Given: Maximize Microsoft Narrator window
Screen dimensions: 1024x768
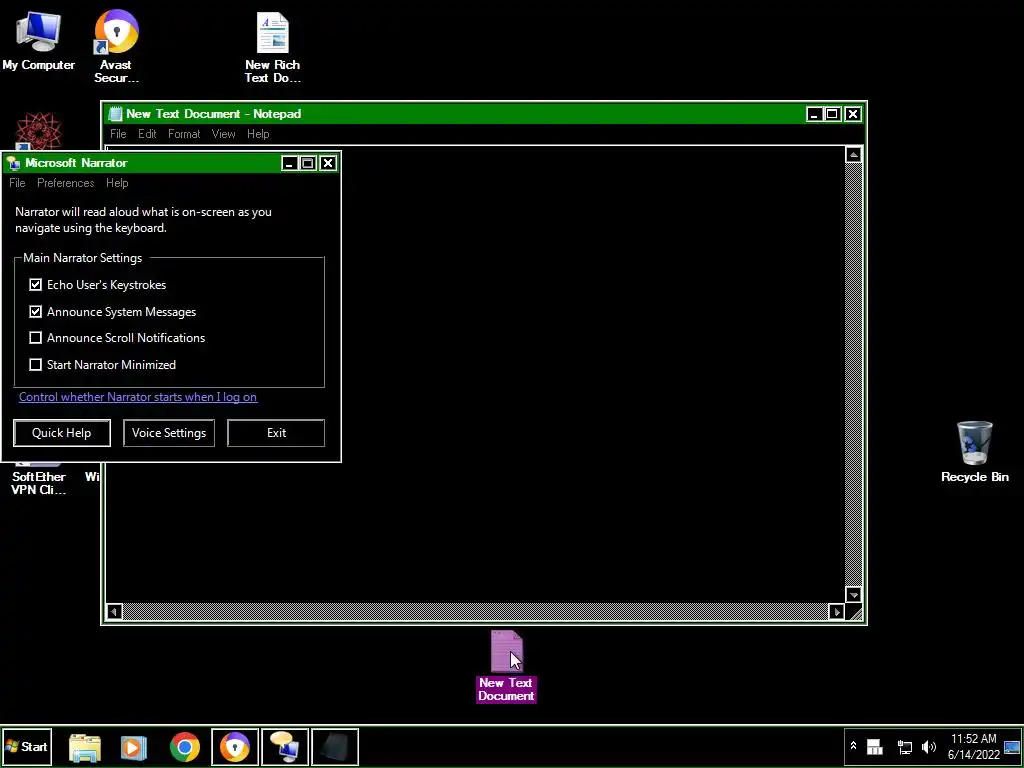Looking at the screenshot, I should 308,163.
